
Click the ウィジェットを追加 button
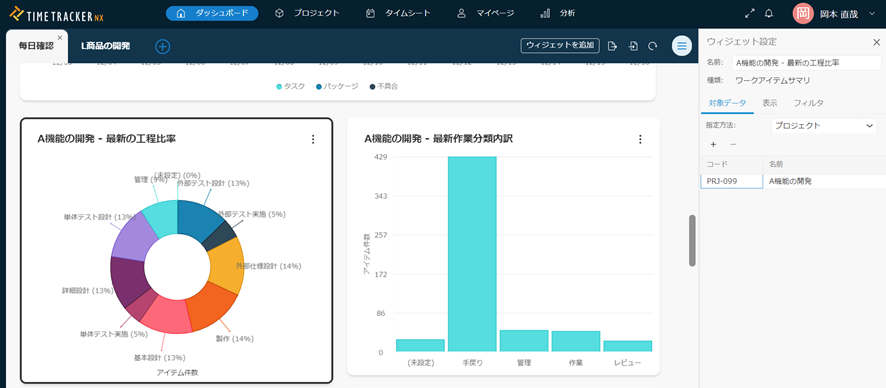(560, 46)
